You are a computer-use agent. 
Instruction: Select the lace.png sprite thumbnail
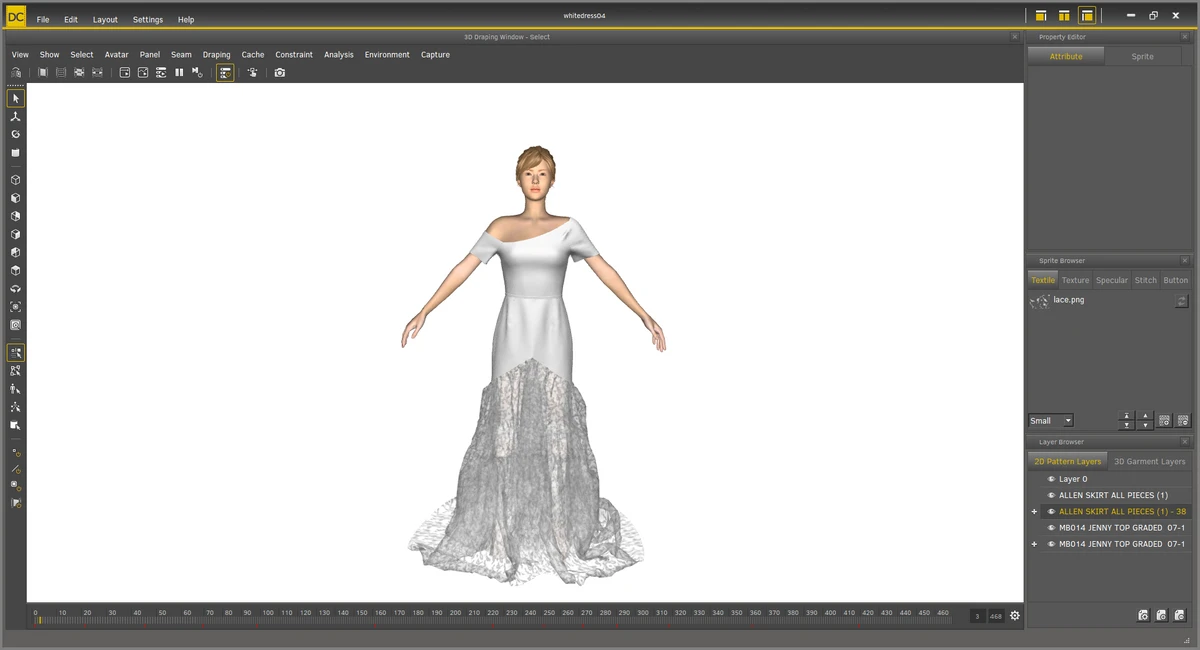coord(1040,301)
